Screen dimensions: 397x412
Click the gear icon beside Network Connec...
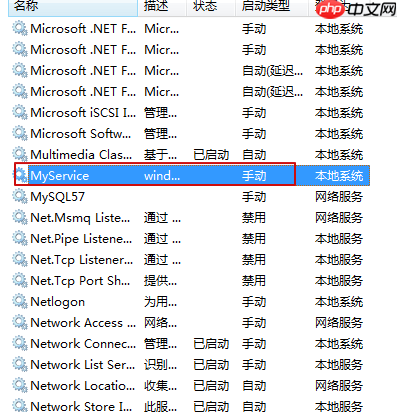point(20,343)
